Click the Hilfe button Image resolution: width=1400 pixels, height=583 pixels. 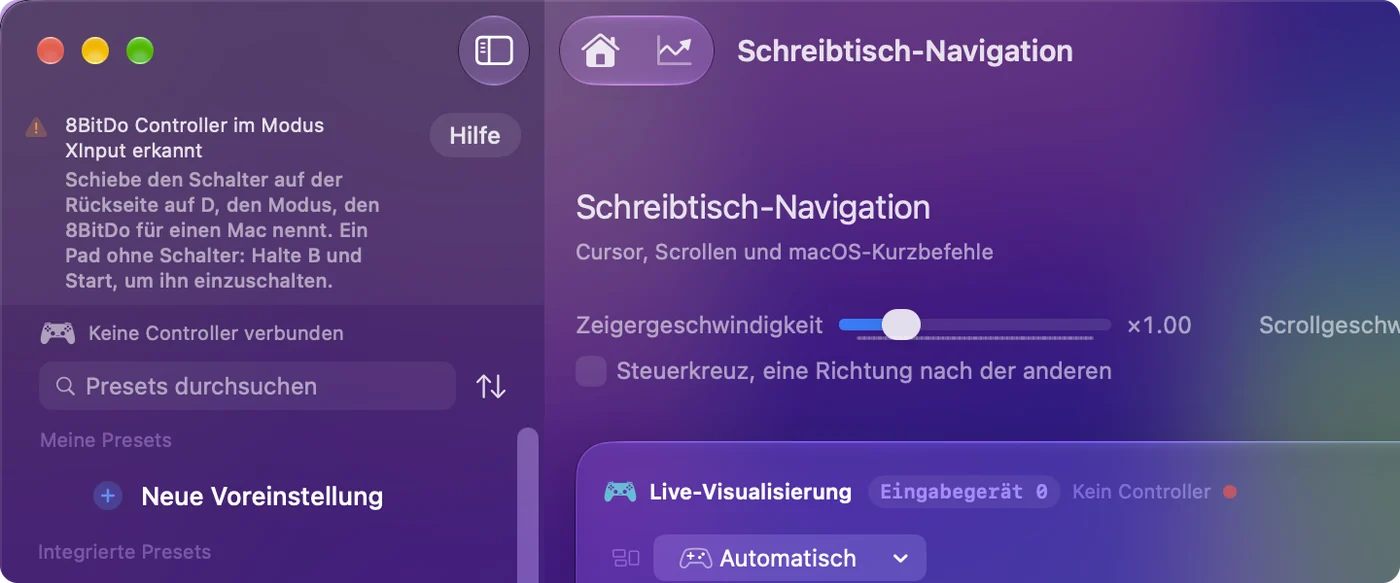point(475,135)
